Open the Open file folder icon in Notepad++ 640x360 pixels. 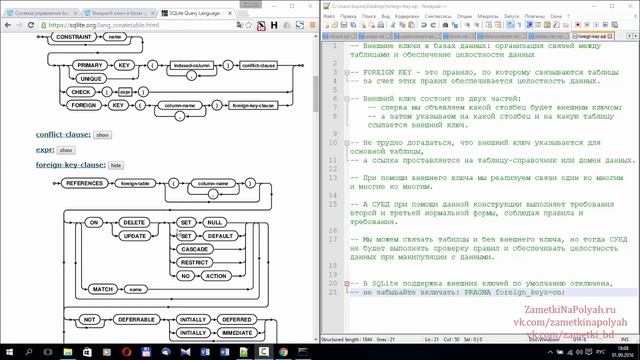pyautogui.click(x=335, y=25)
